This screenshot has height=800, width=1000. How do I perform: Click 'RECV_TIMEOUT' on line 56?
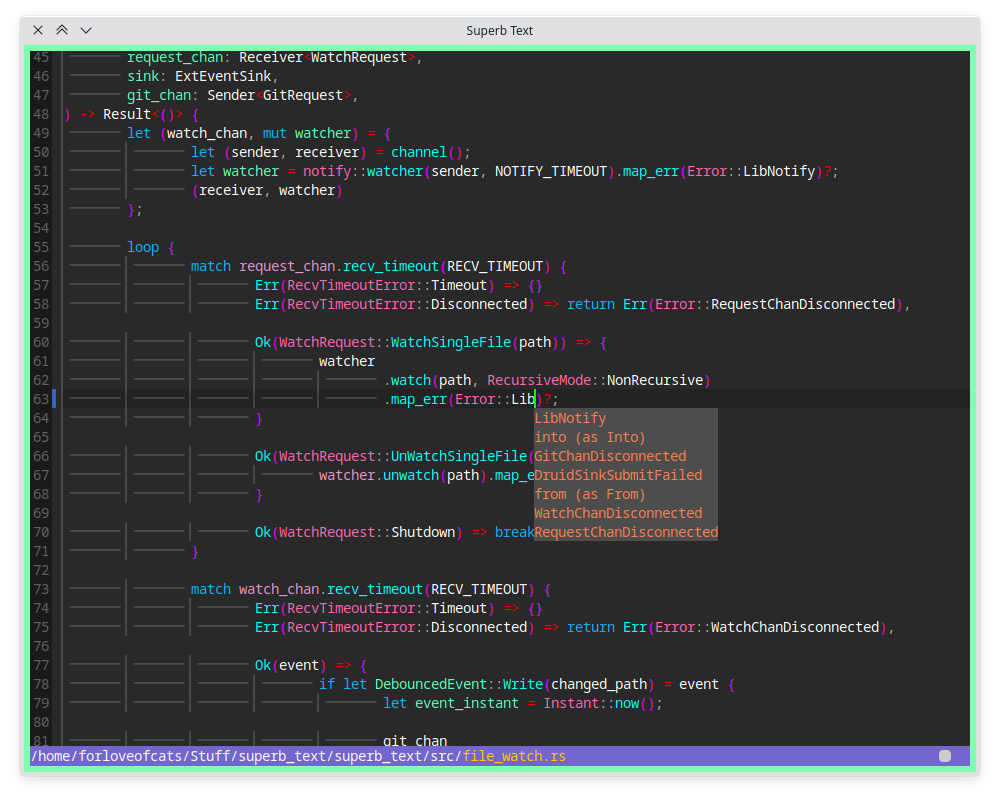(495, 267)
